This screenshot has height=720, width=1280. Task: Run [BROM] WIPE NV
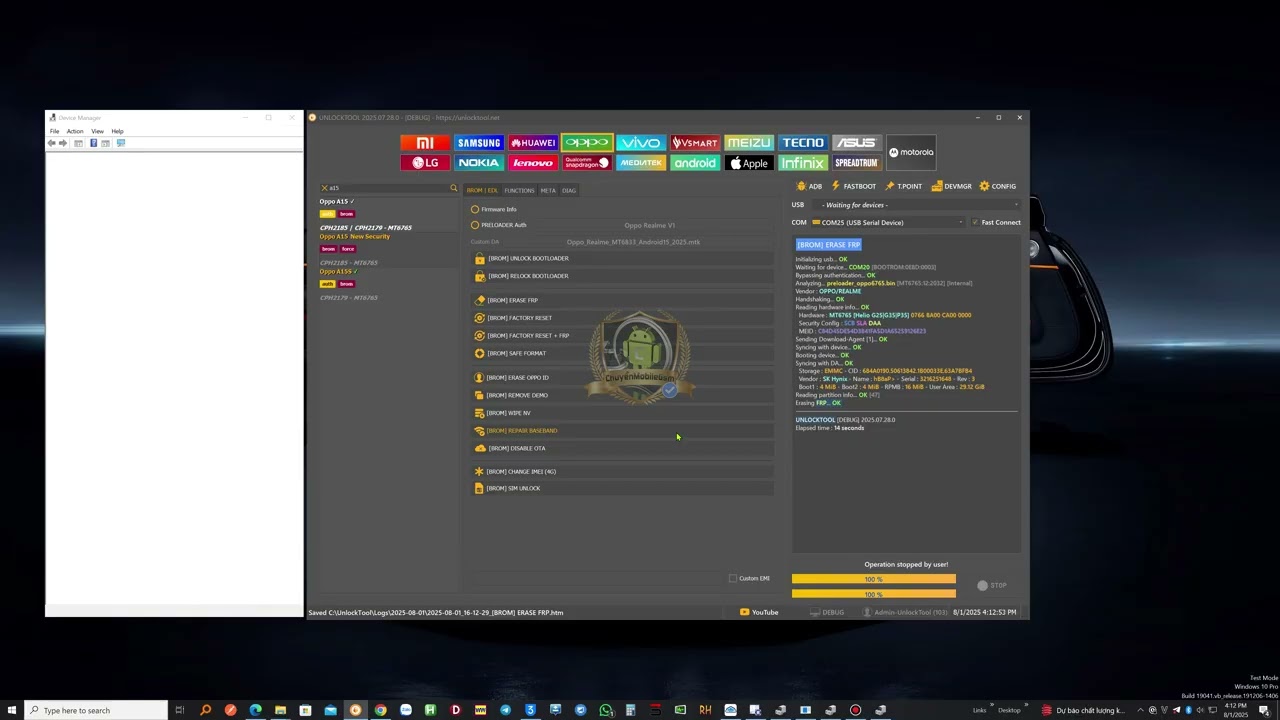click(622, 413)
